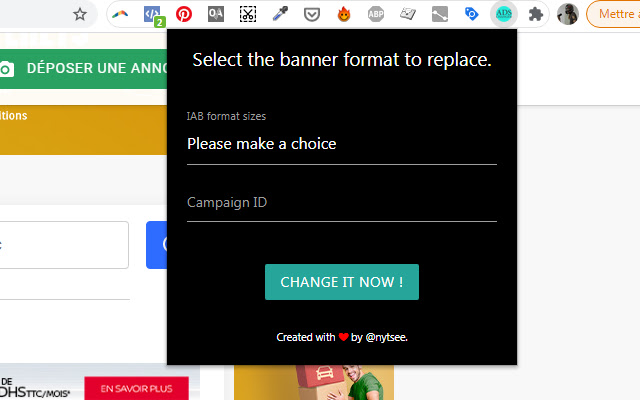Click the blue search button on page
The height and width of the screenshot is (400, 640).
click(x=157, y=245)
